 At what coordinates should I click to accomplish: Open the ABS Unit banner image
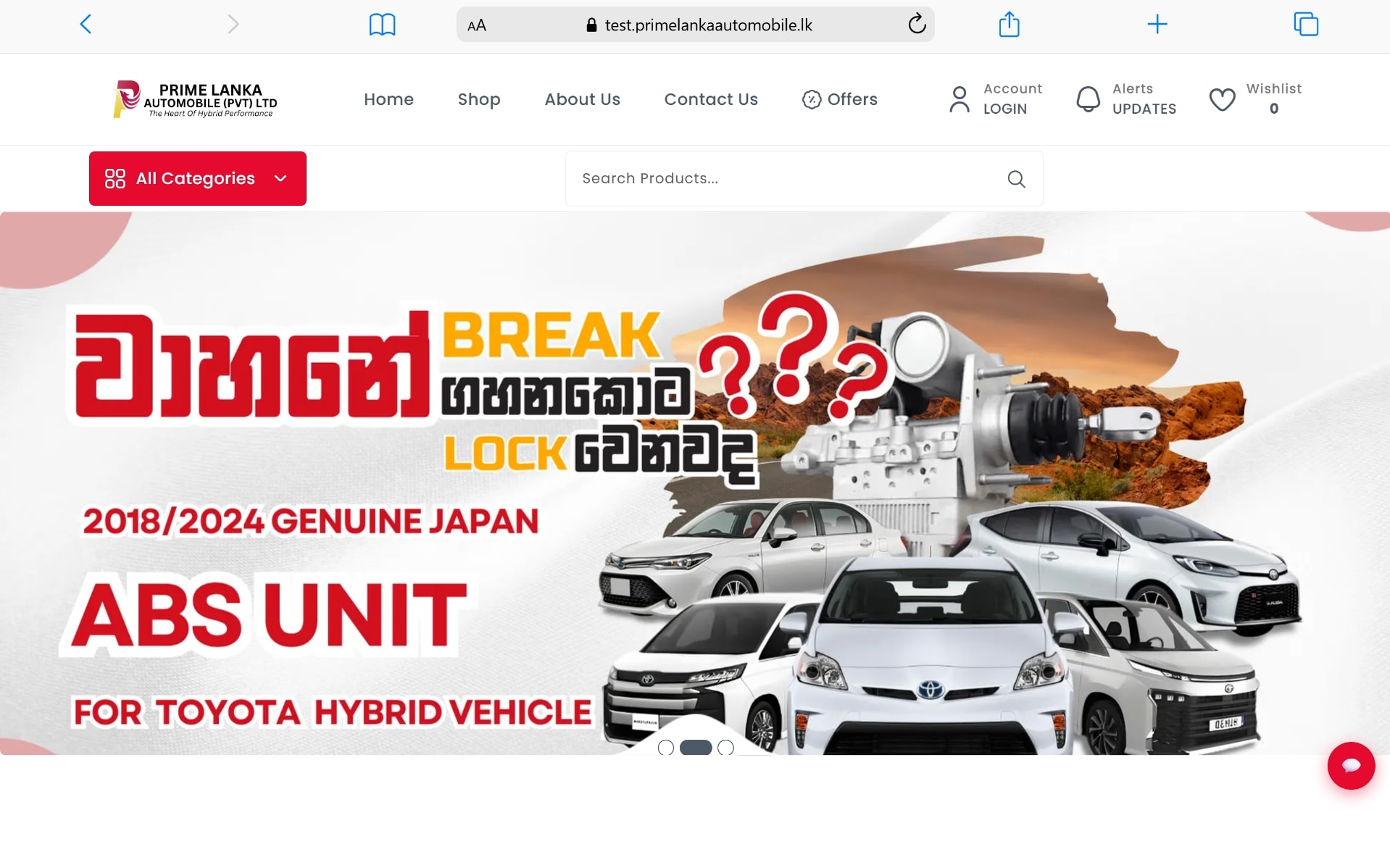(695, 483)
